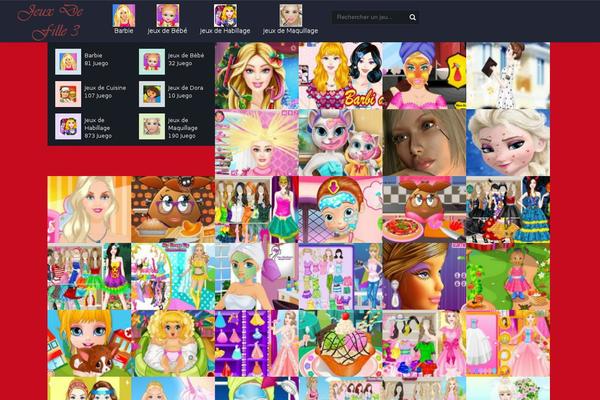Open the curly blonde baby in green chair thumbnail
This screenshot has height=400, width=600.
click(x=173, y=344)
